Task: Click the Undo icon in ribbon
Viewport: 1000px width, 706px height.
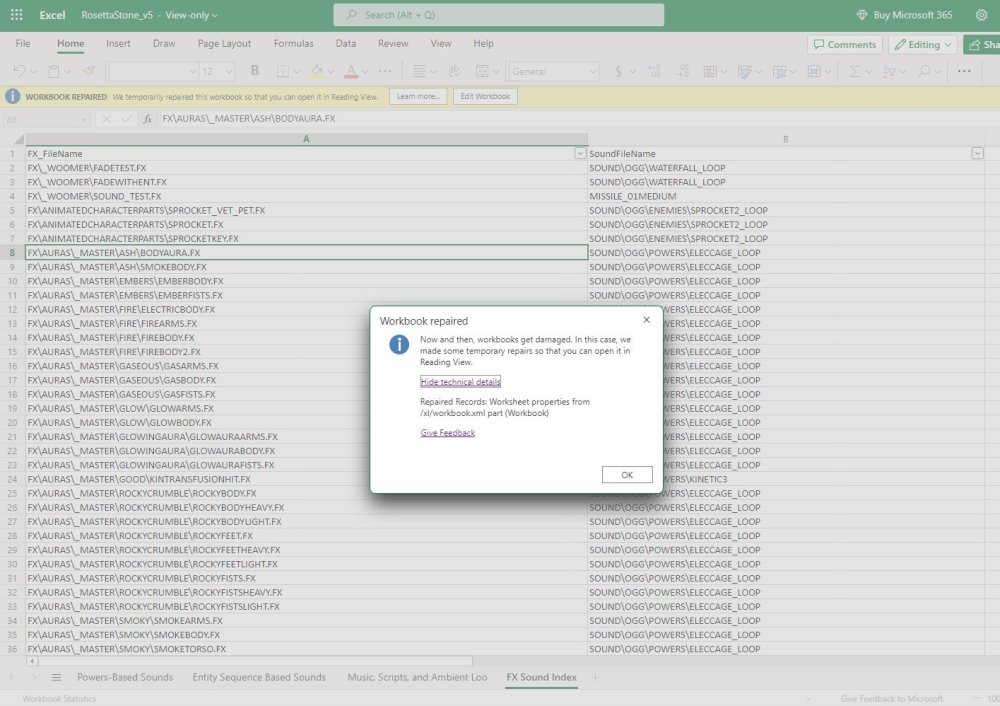Action: [21, 71]
